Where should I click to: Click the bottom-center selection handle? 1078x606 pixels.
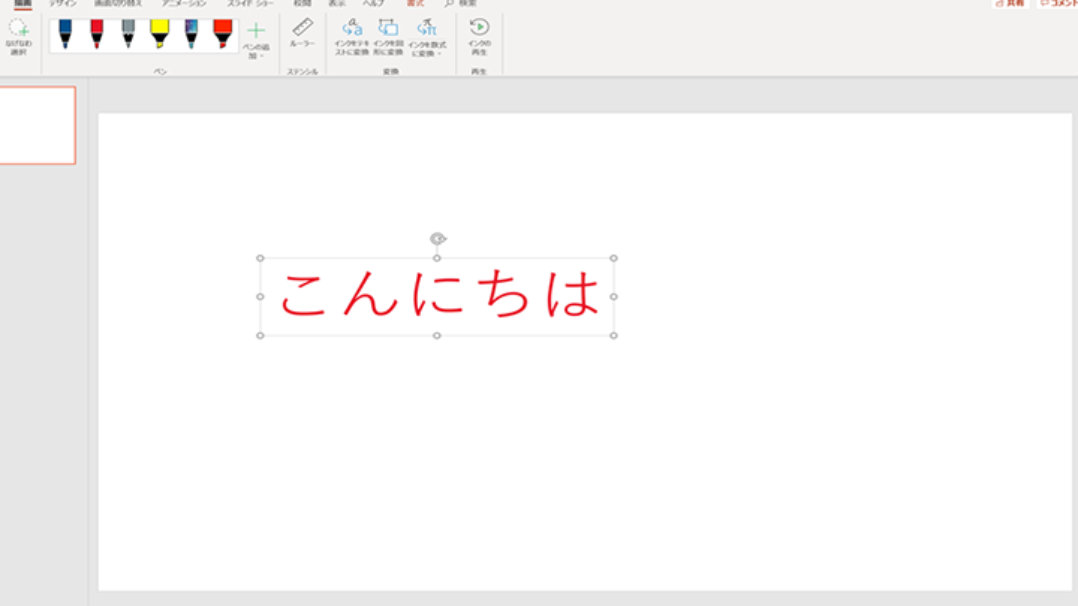point(437,336)
